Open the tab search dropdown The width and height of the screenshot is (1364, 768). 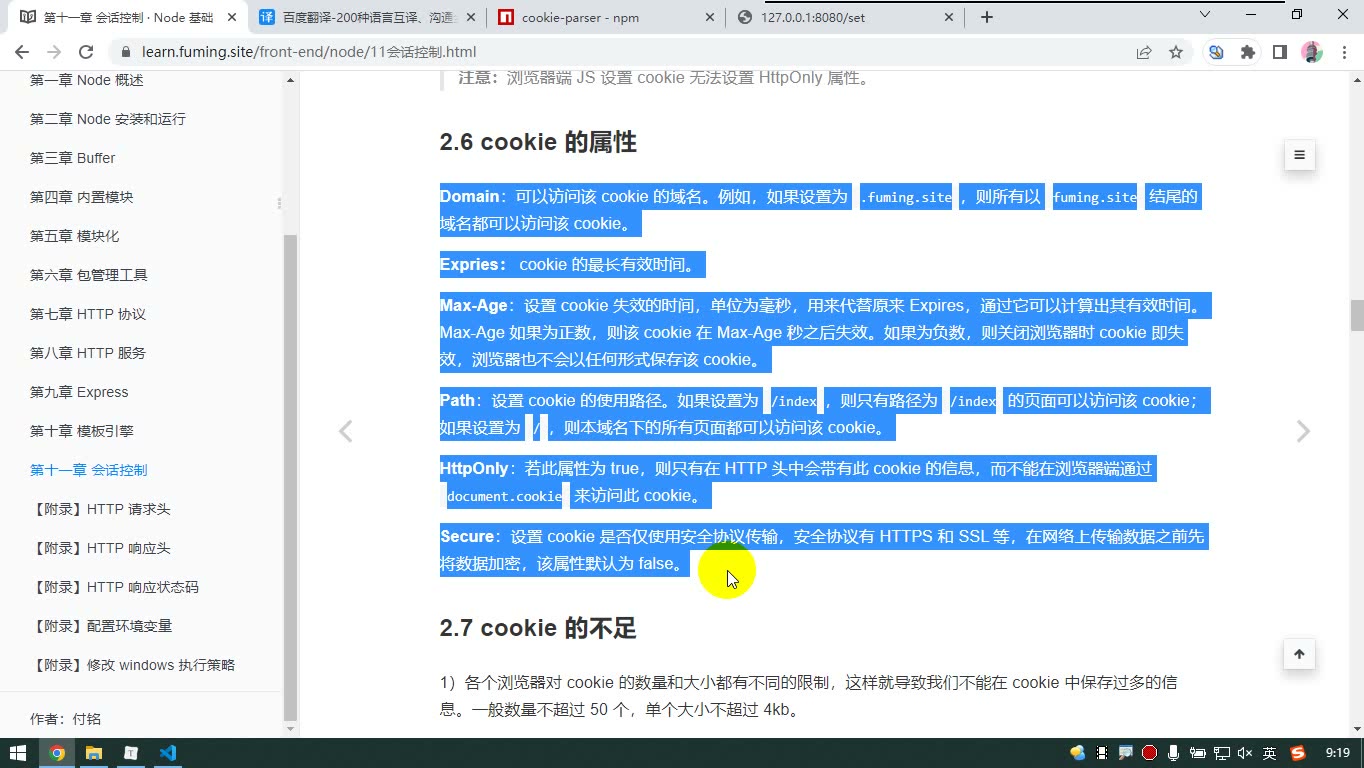1205,15
